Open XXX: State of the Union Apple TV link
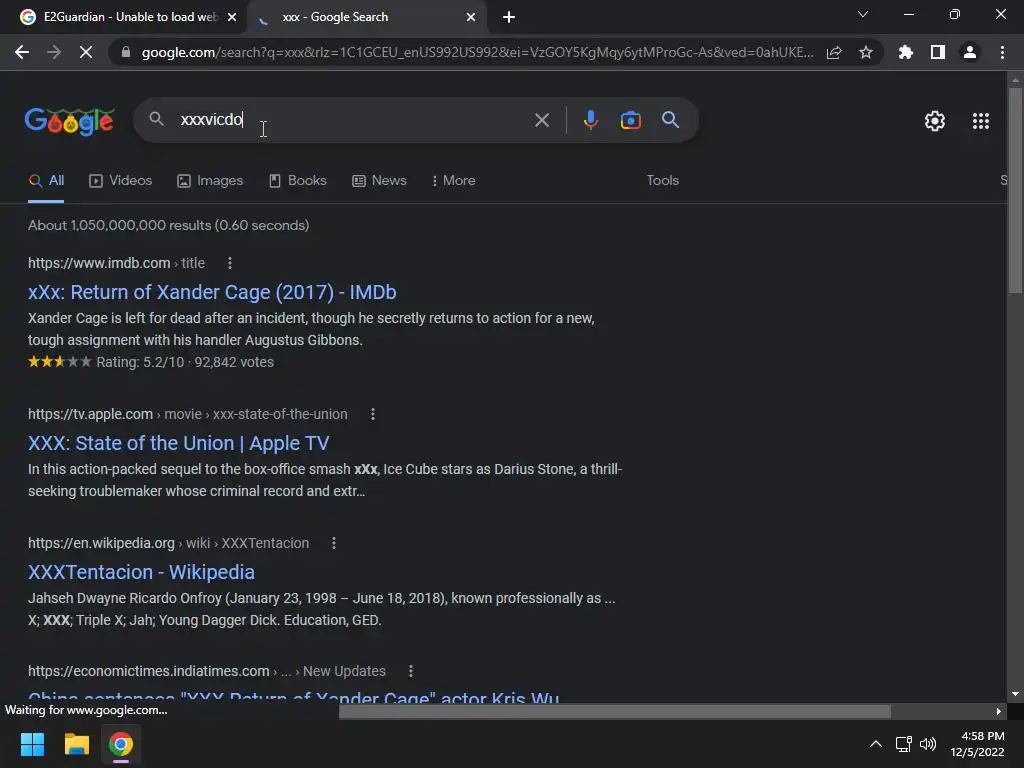 point(178,443)
